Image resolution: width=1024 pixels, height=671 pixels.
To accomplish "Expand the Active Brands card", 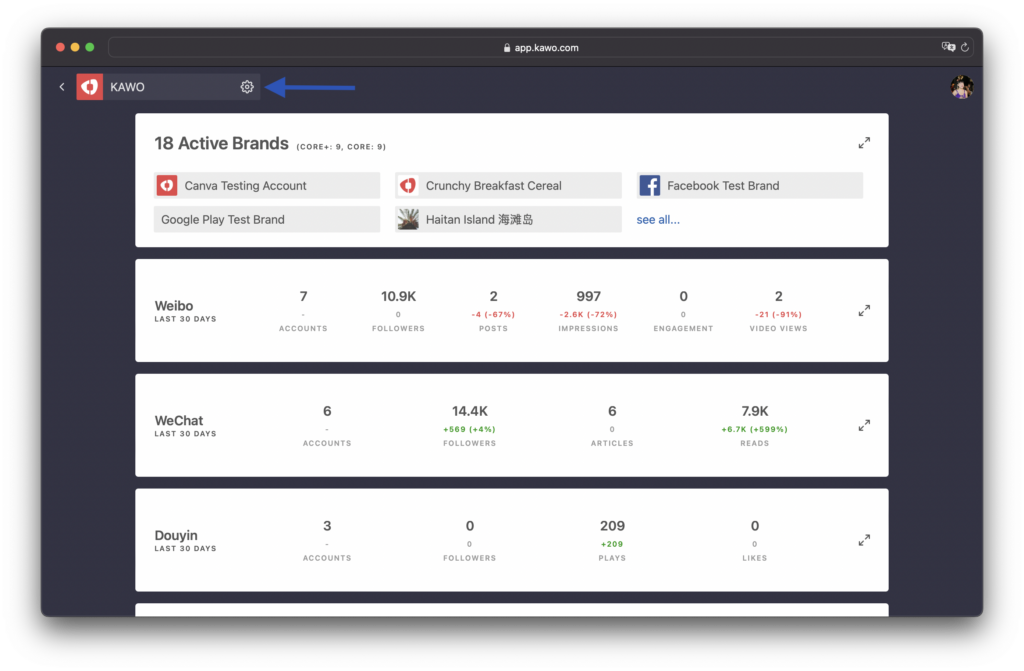I will click(x=864, y=143).
